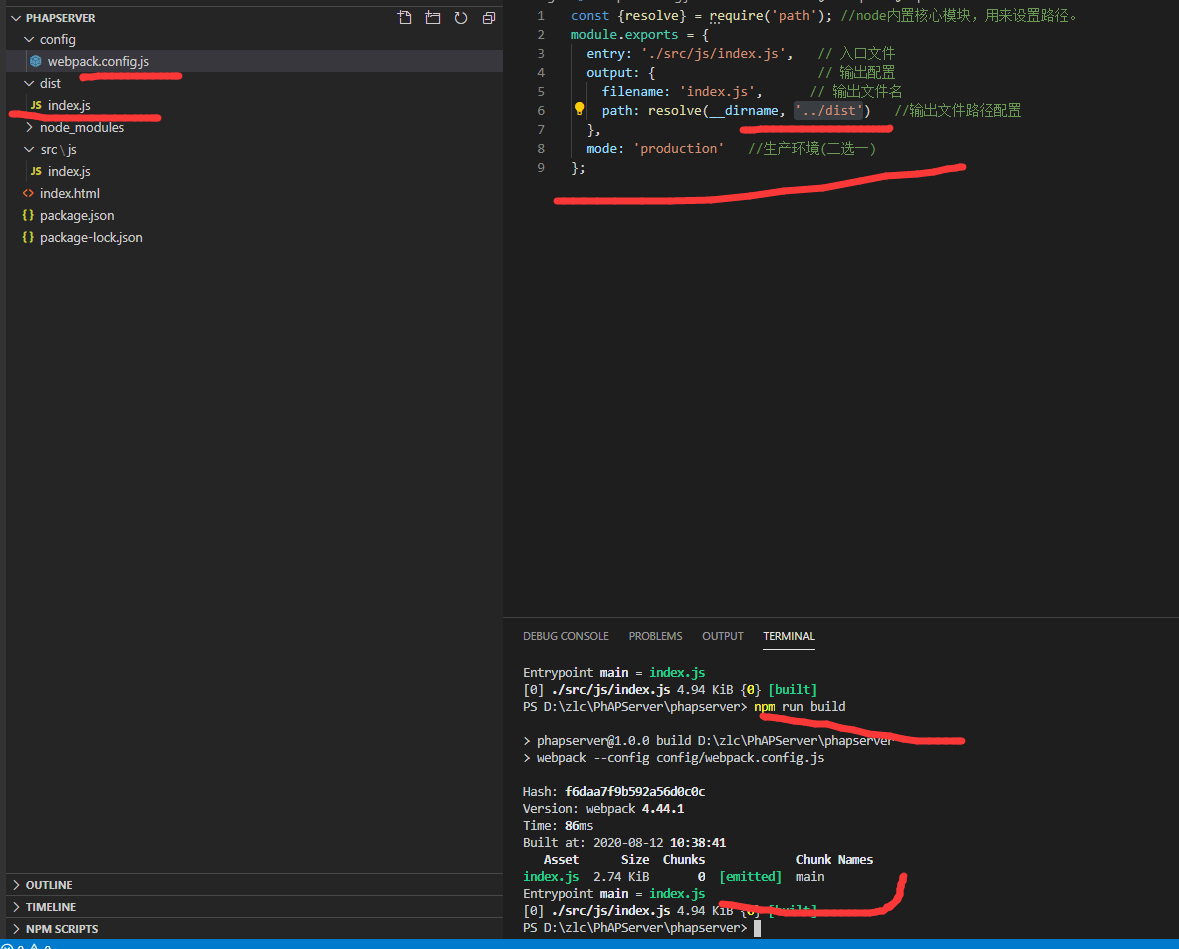The height and width of the screenshot is (949, 1179).
Task: Collapse all folders in Explorer
Action: [488, 18]
